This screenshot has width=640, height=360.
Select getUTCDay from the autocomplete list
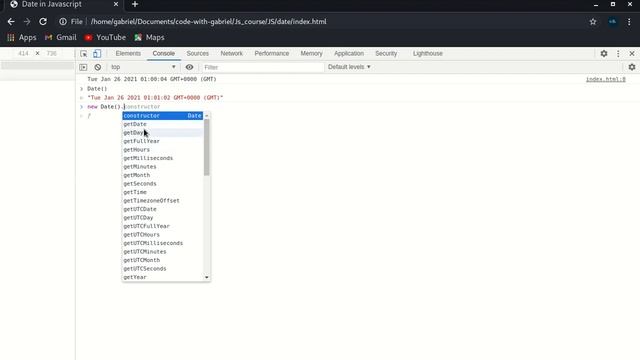[163, 218]
